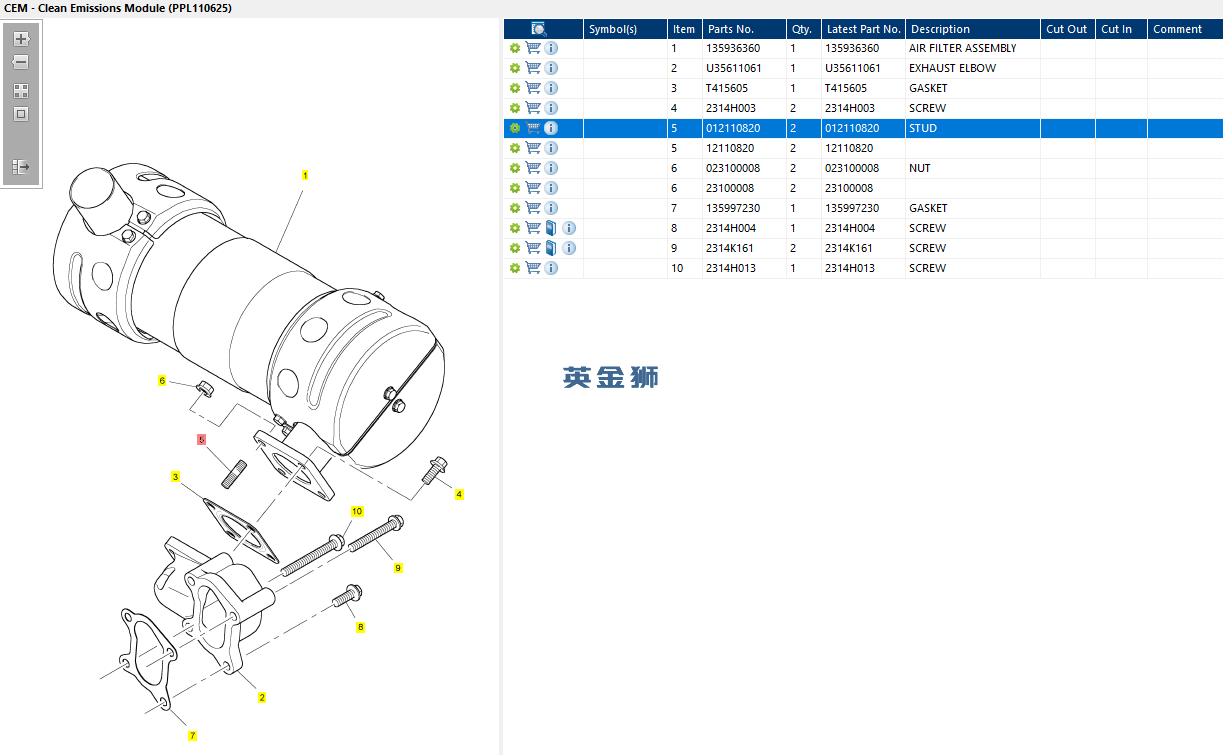This screenshot has width=1223, height=755.
Task: Click green gear icon in 23100008 row
Action: click(515, 188)
